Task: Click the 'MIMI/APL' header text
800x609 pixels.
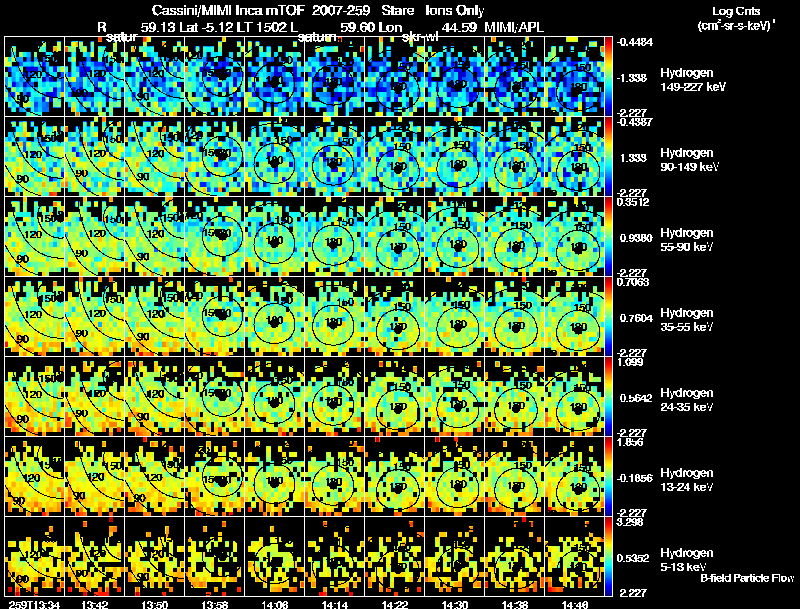Action: tap(514, 27)
